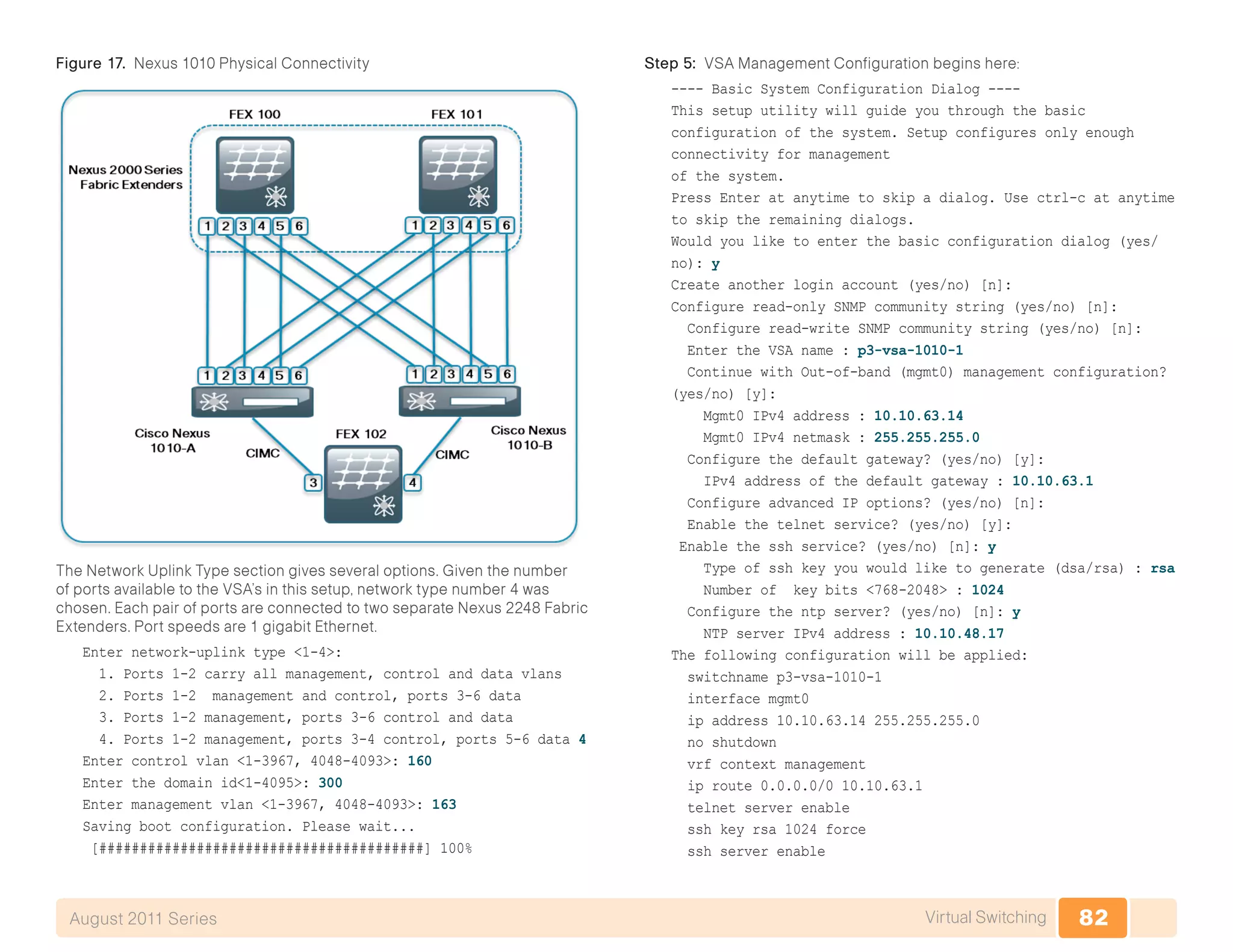Click the Figure 17 caption heading
This screenshot has width=1233, height=952.
(212, 63)
